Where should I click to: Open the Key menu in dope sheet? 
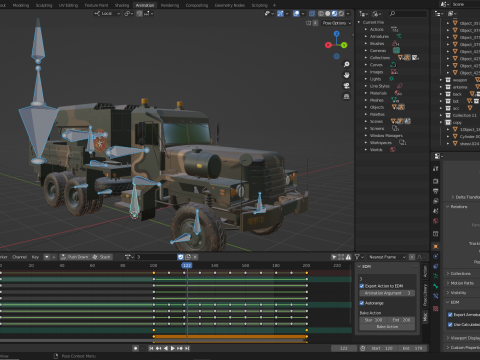coord(35,257)
